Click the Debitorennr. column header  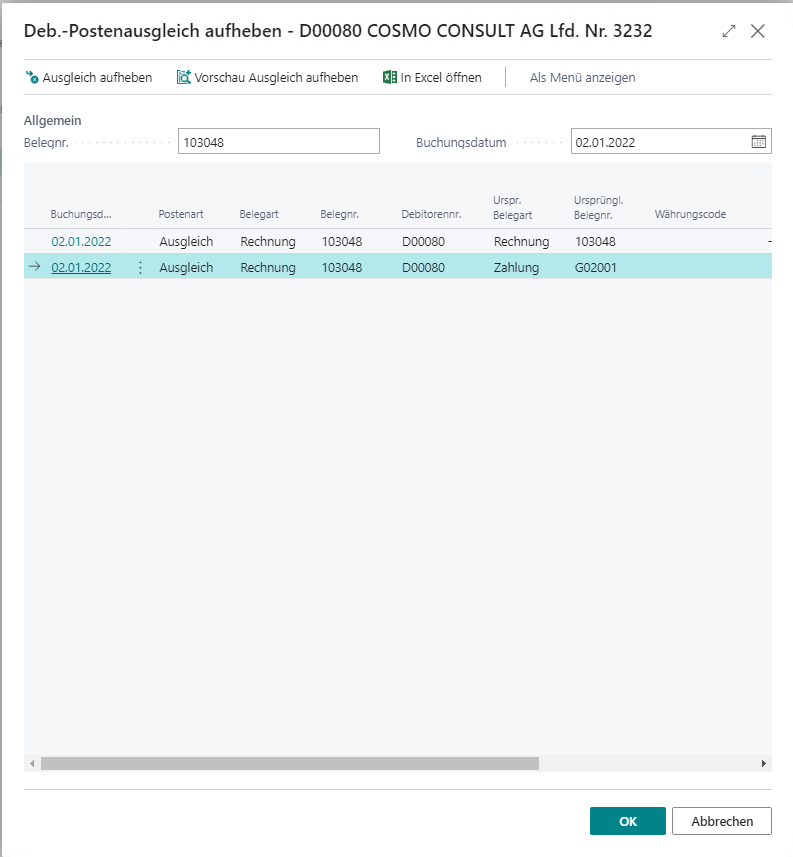coord(431,214)
